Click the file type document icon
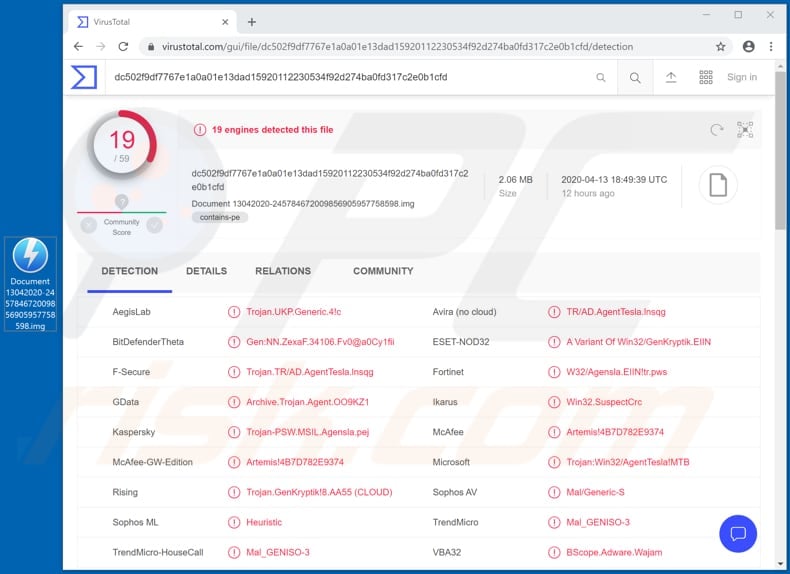Screen dimensions: 790x574 (718, 185)
